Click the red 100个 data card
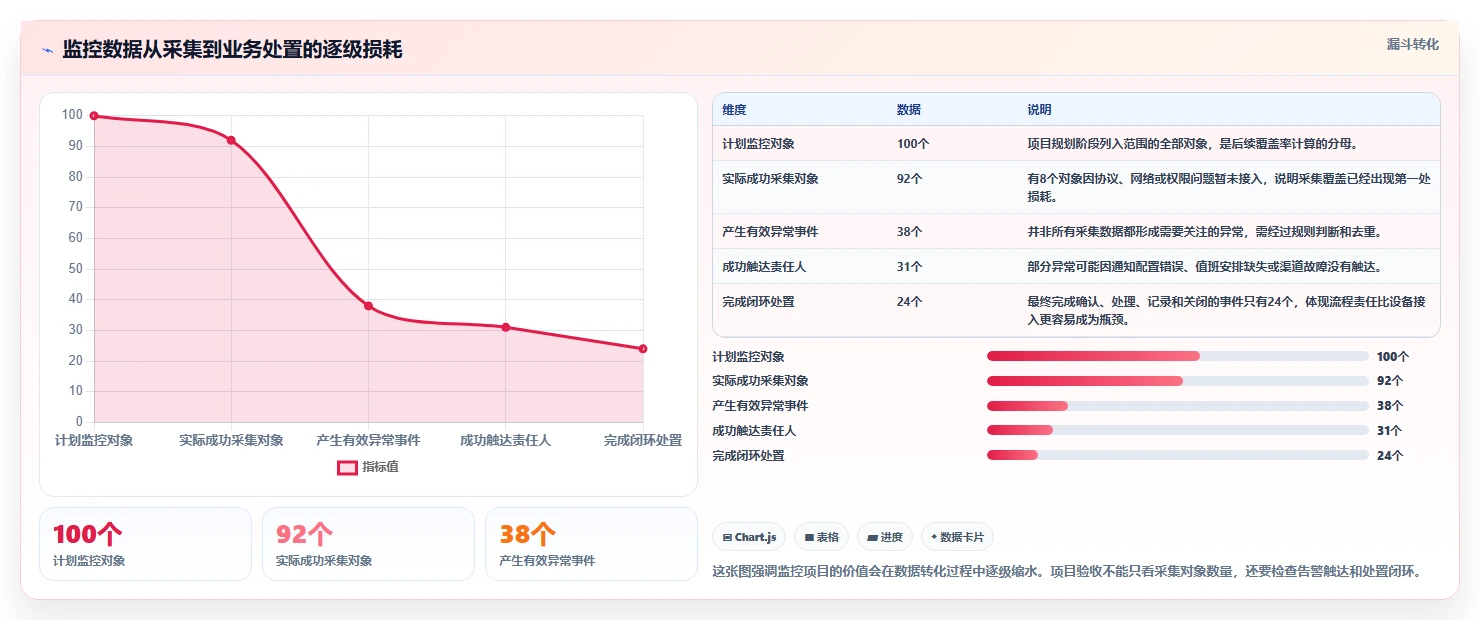Viewport: 1480px width, 620px height. click(145, 544)
